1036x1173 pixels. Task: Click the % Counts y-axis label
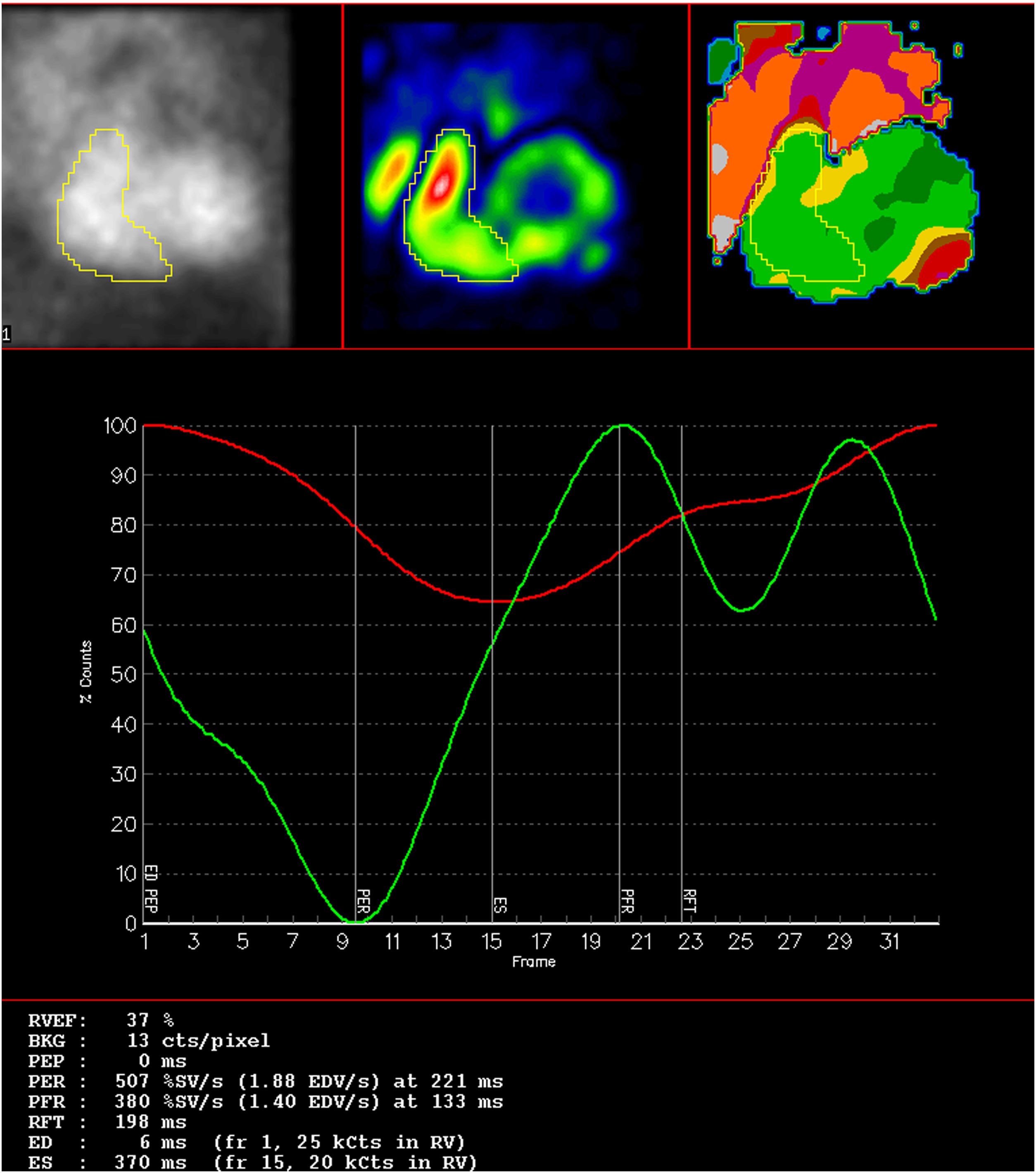tap(86, 671)
